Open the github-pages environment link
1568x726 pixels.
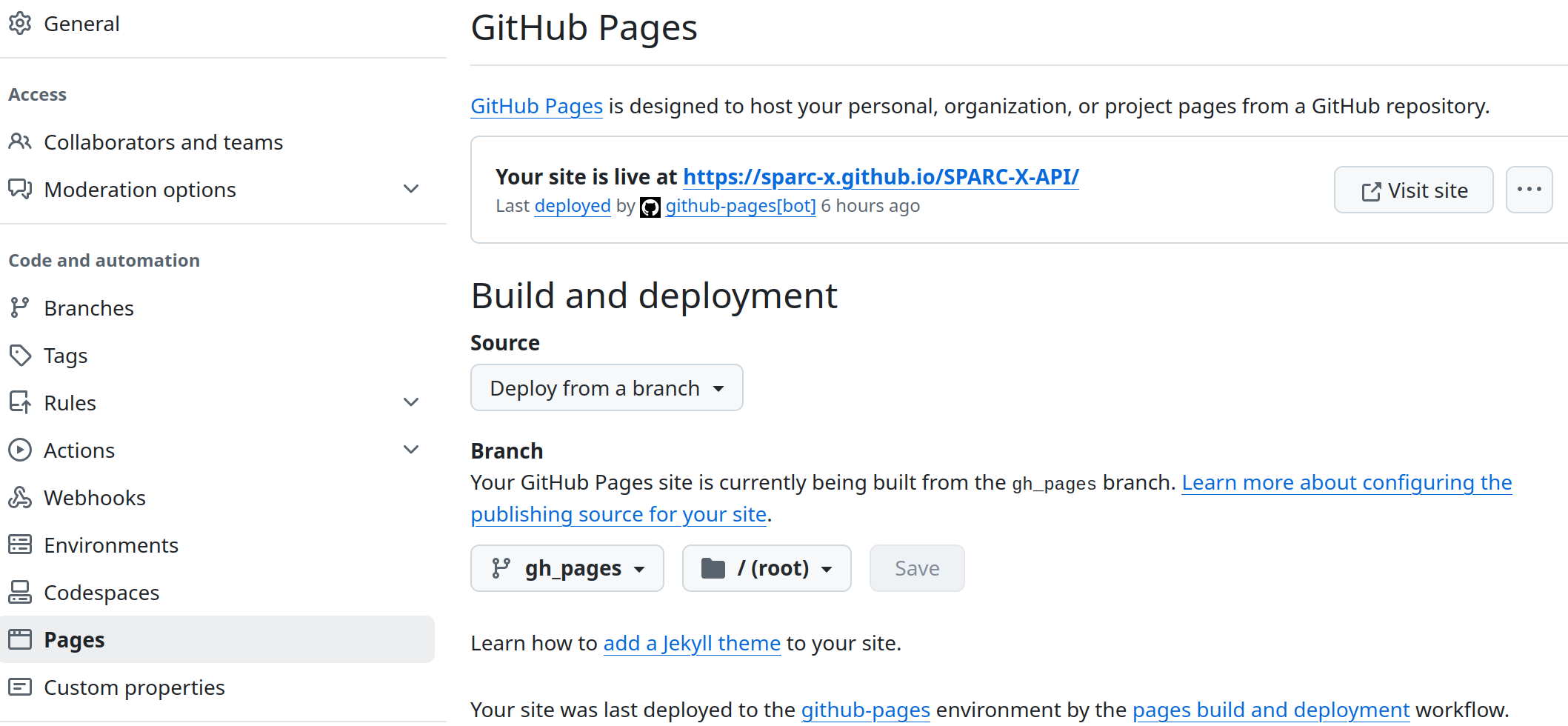tap(865, 710)
